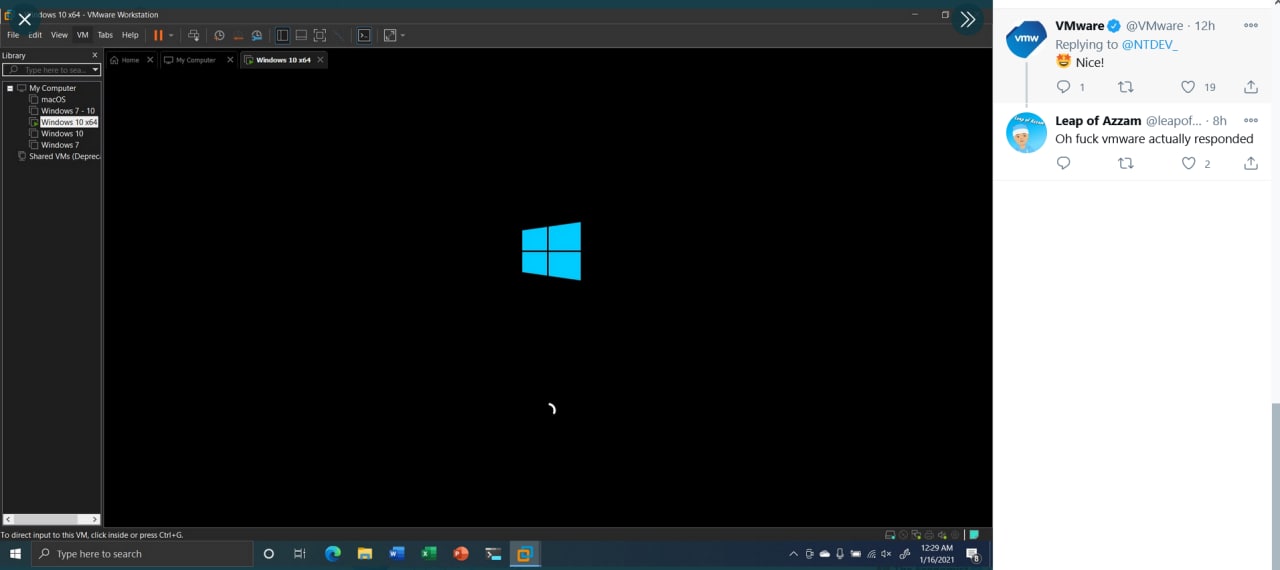Click the VMware Workstation taskbar icon
Viewport: 1280px width, 570px height.
(x=525, y=554)
